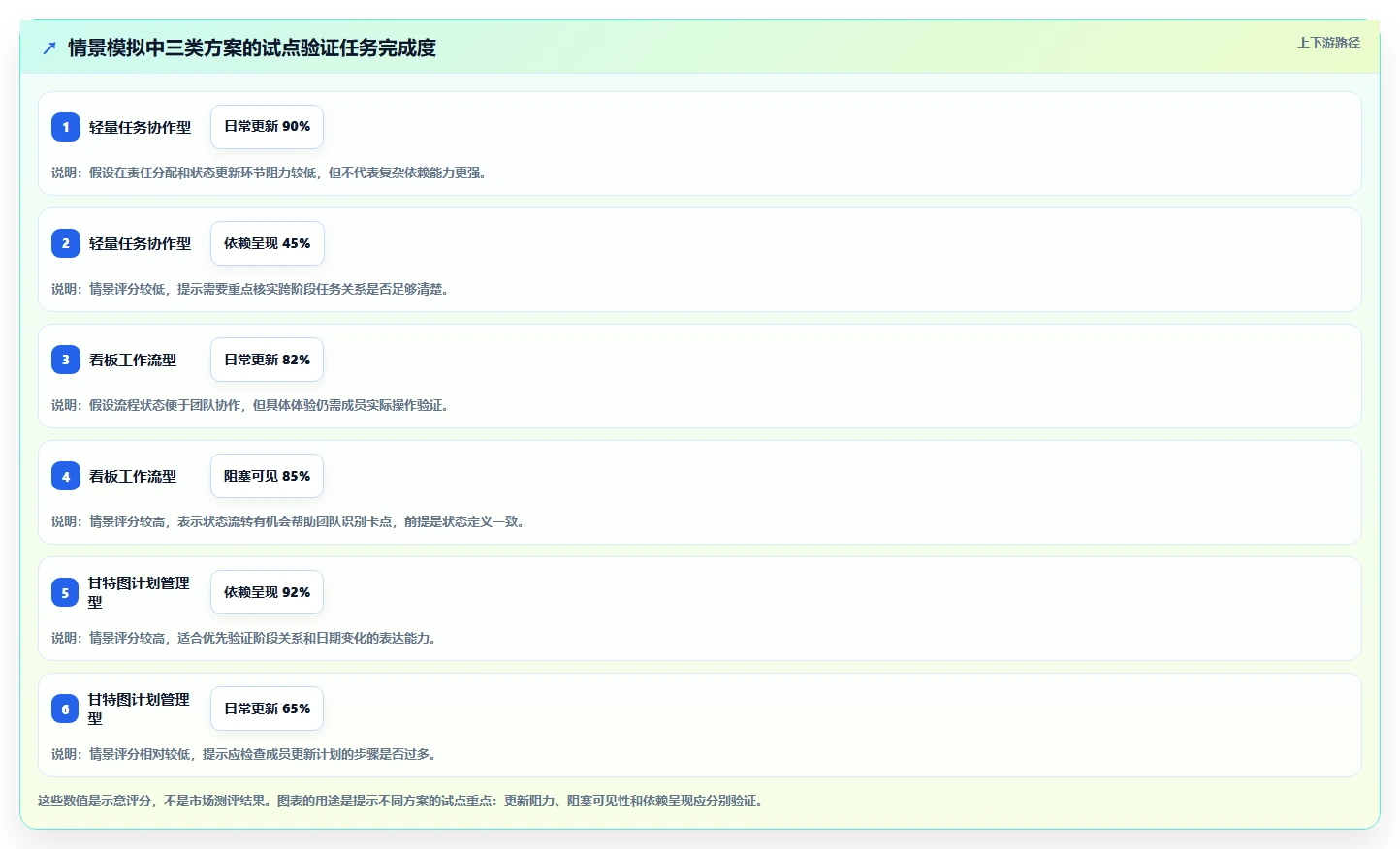This screenshot has width=1400, height=849.
Task: Click the note about 成员更新计划的步骤是否过多
Action: click(246, 754)
